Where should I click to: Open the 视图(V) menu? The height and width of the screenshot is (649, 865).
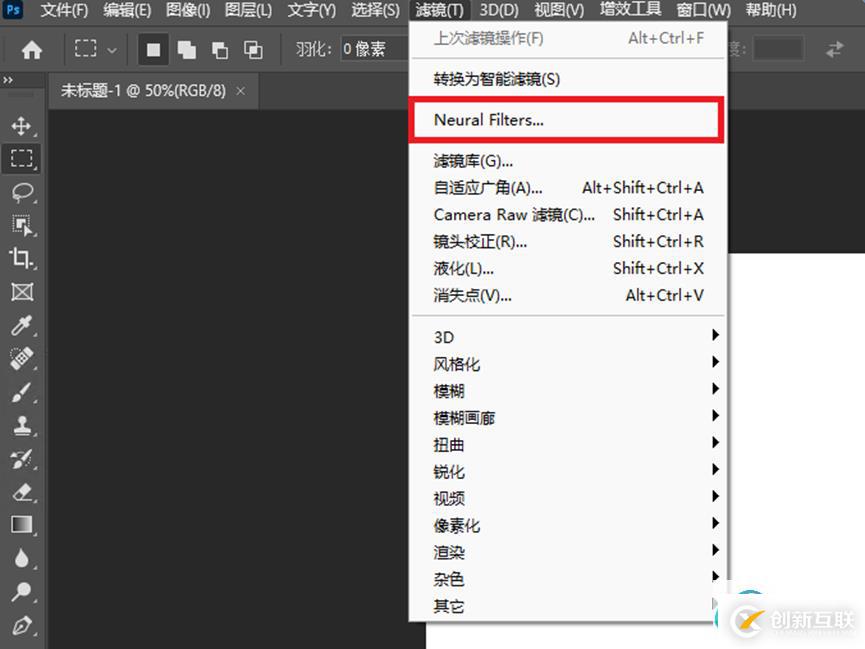[x=559, y=10]
